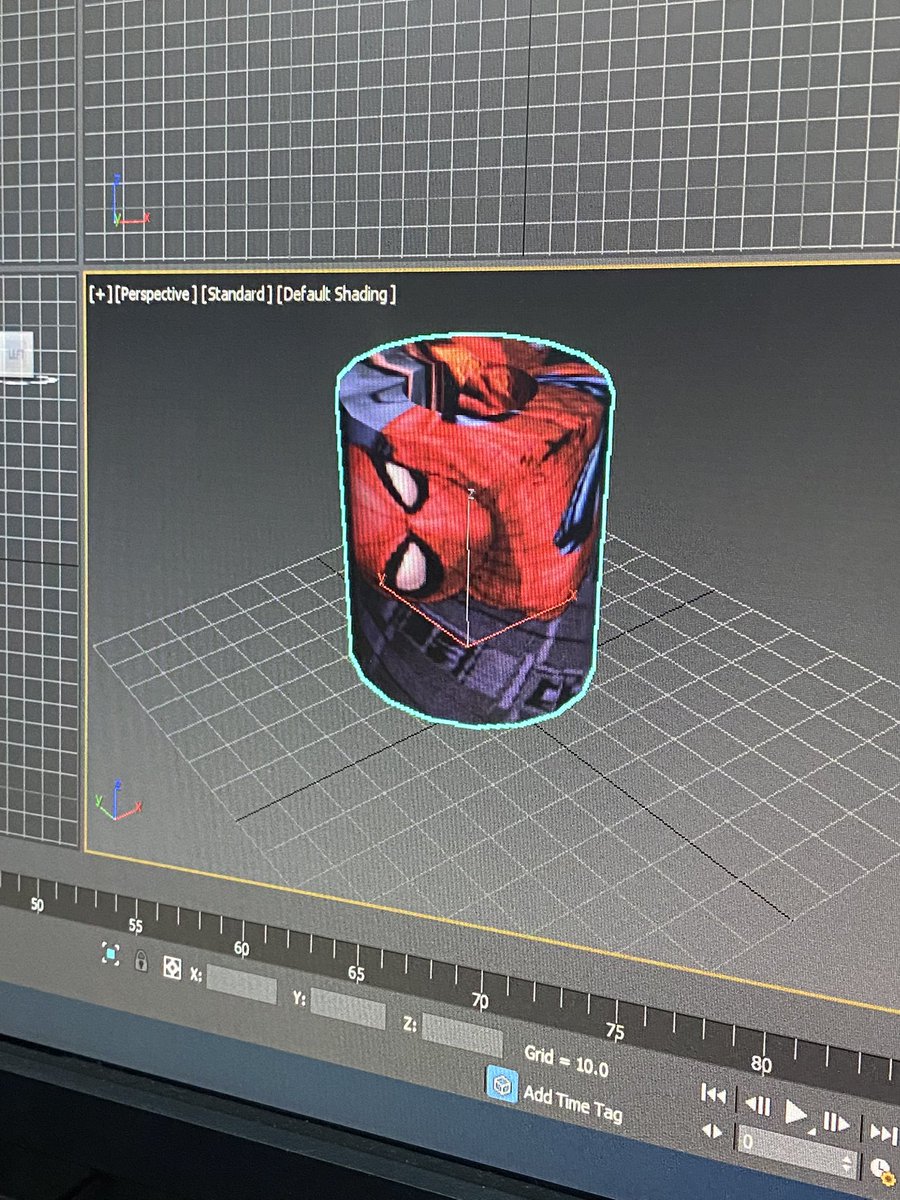Open the [+] viewport general menu
The image size is (900, 1200).
point(100,294)
